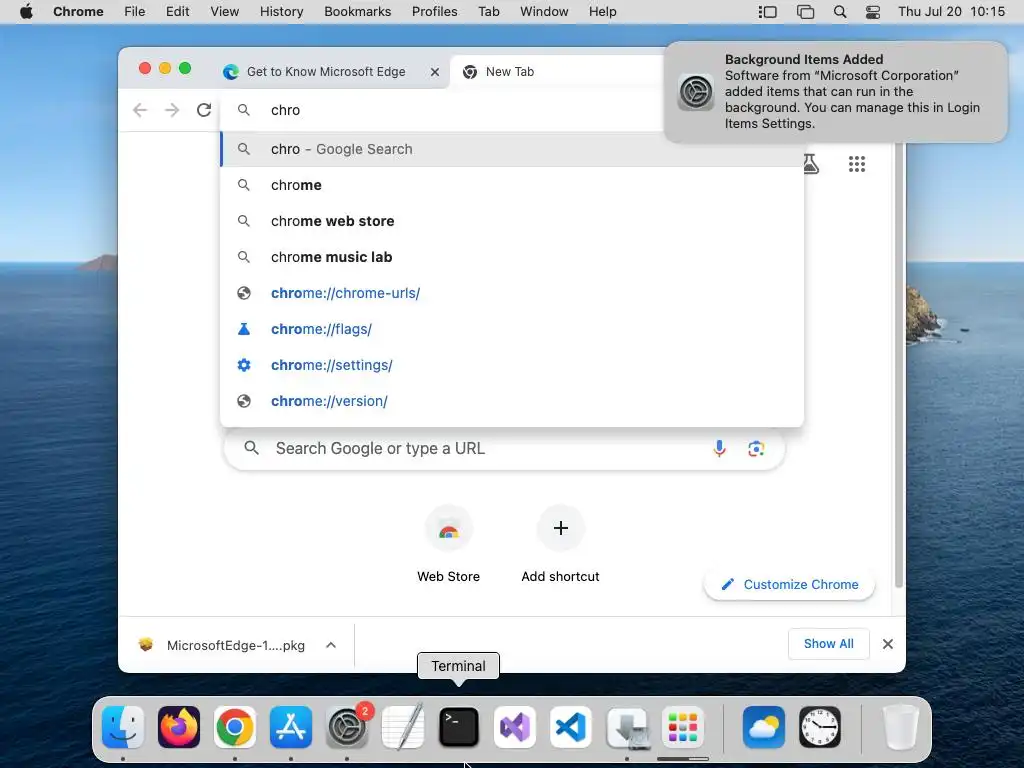Click the Add shortcut plus tile

point(560,544)
